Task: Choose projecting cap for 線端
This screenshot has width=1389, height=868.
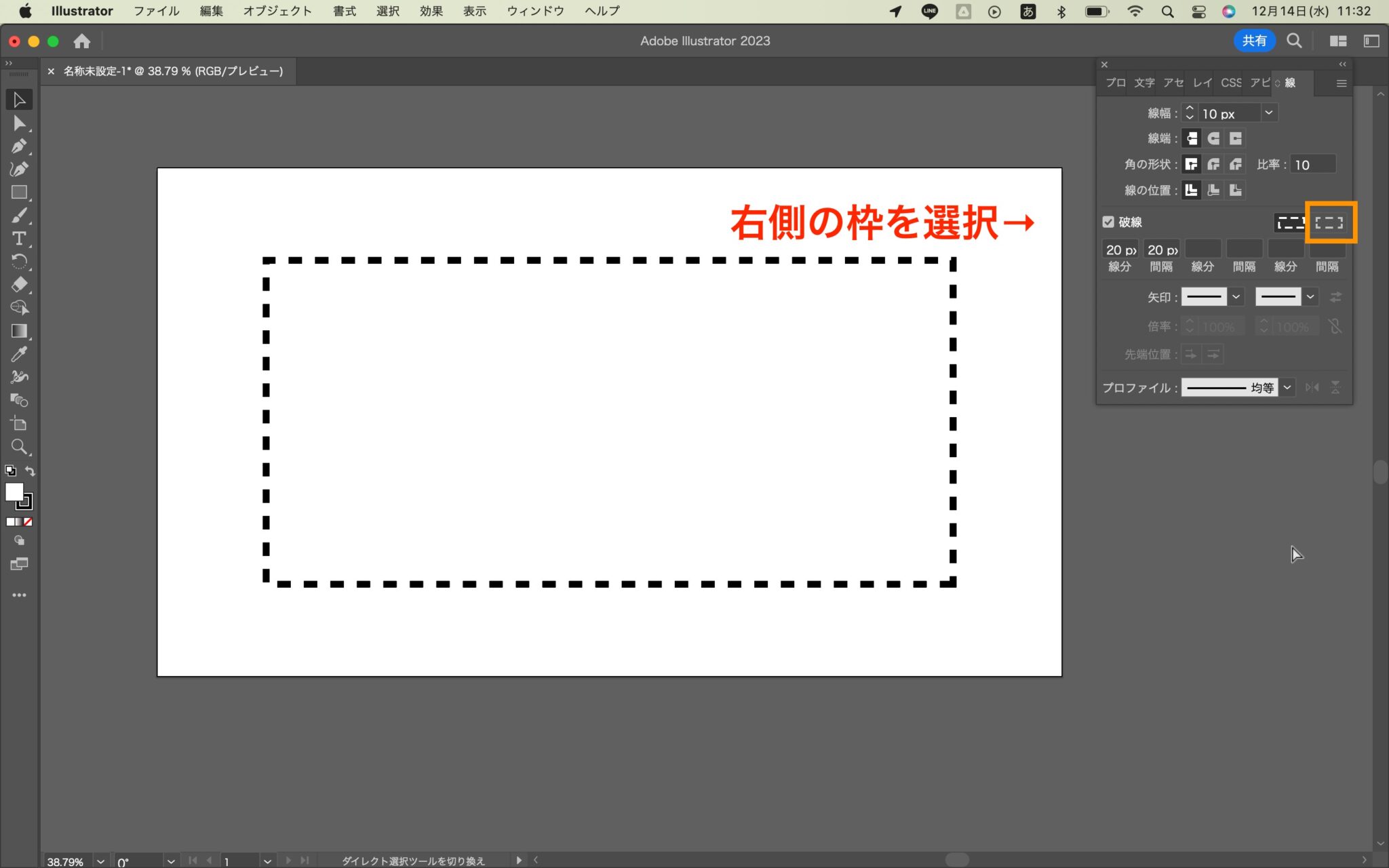Action: 1236,138
